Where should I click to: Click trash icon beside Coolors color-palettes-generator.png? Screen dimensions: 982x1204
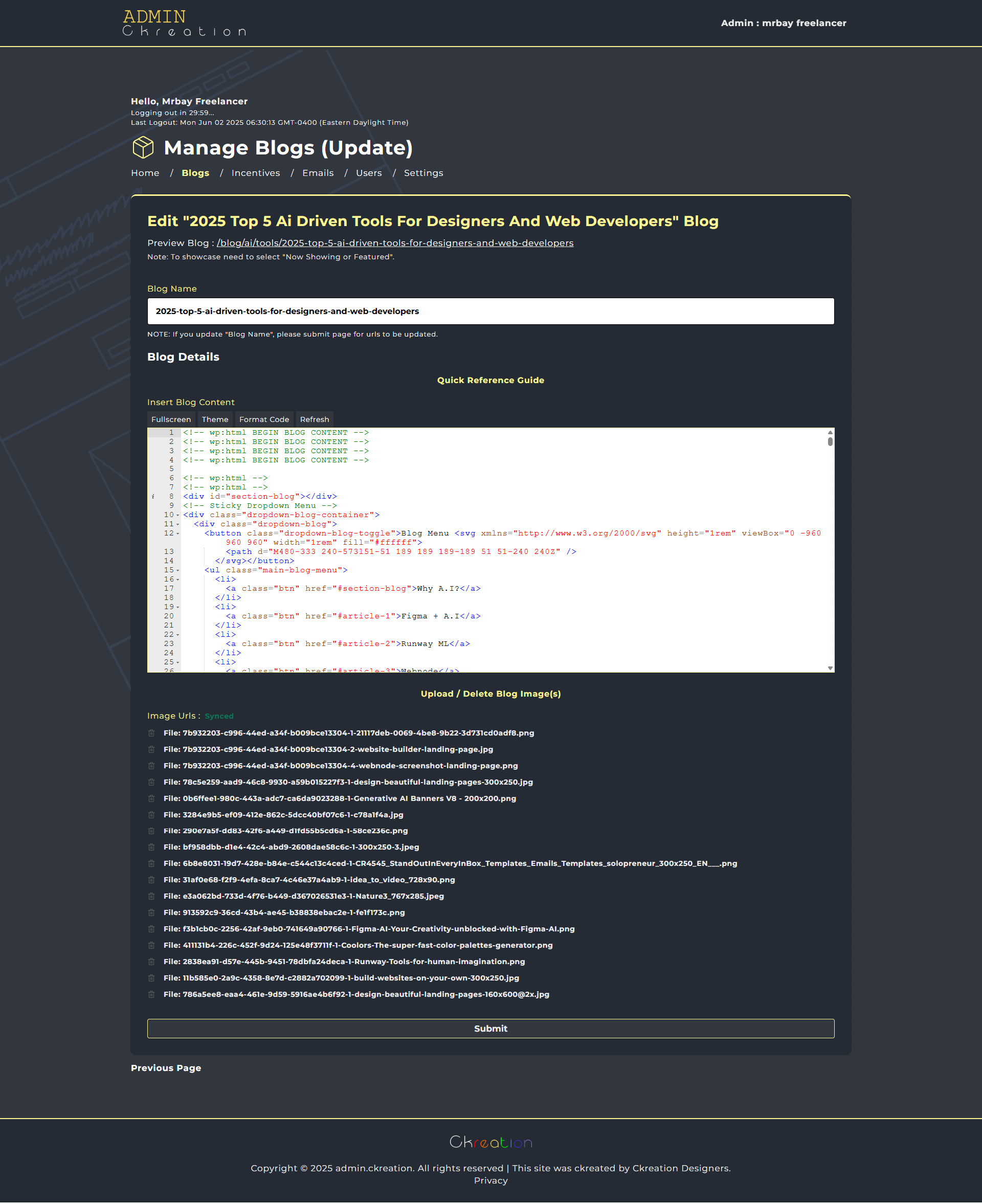coord(151,945)
